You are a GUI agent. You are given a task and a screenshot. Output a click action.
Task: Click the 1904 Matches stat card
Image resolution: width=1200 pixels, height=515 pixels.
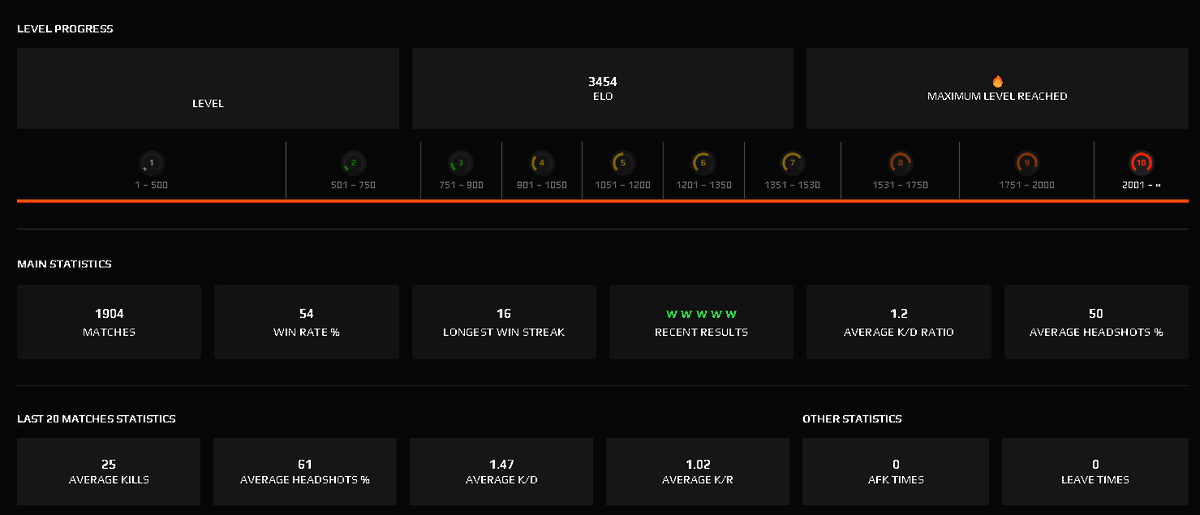tap(109, 322)
